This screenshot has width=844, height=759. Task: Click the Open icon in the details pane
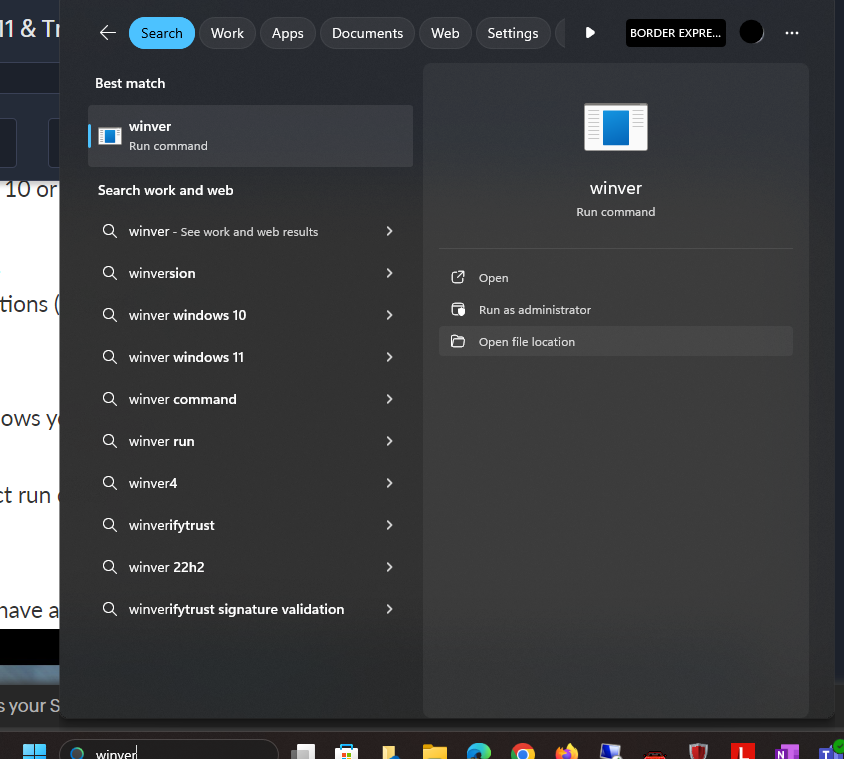pyautogui.click(x=458, y=277)
